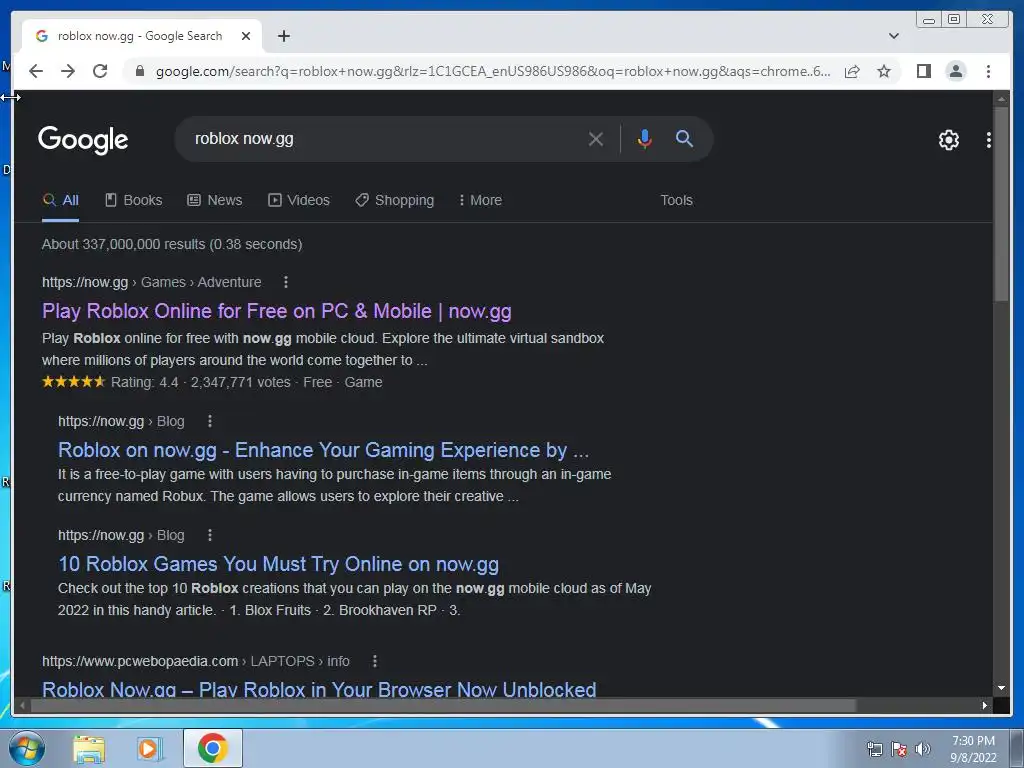Screen dimensions: 1024x768
Task: Close the roblox now.gg tab
Action: 246,36
